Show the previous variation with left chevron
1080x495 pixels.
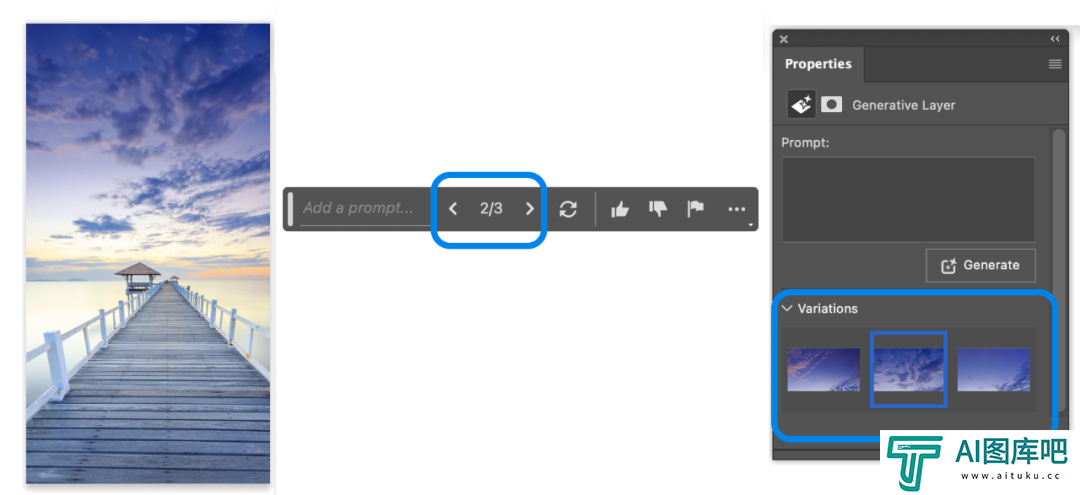coord(453,209)
